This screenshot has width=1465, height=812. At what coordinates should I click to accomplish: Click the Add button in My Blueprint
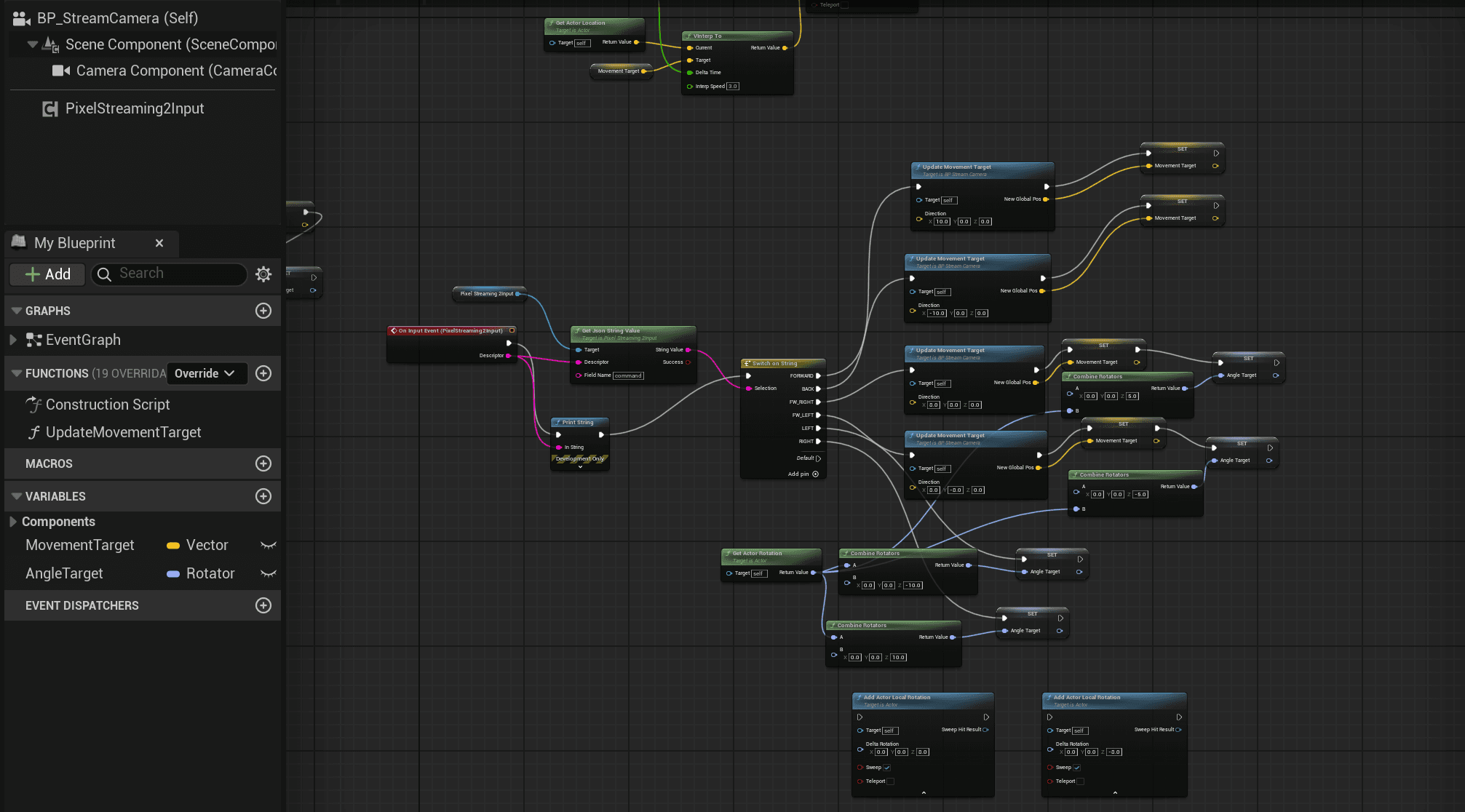48,274
